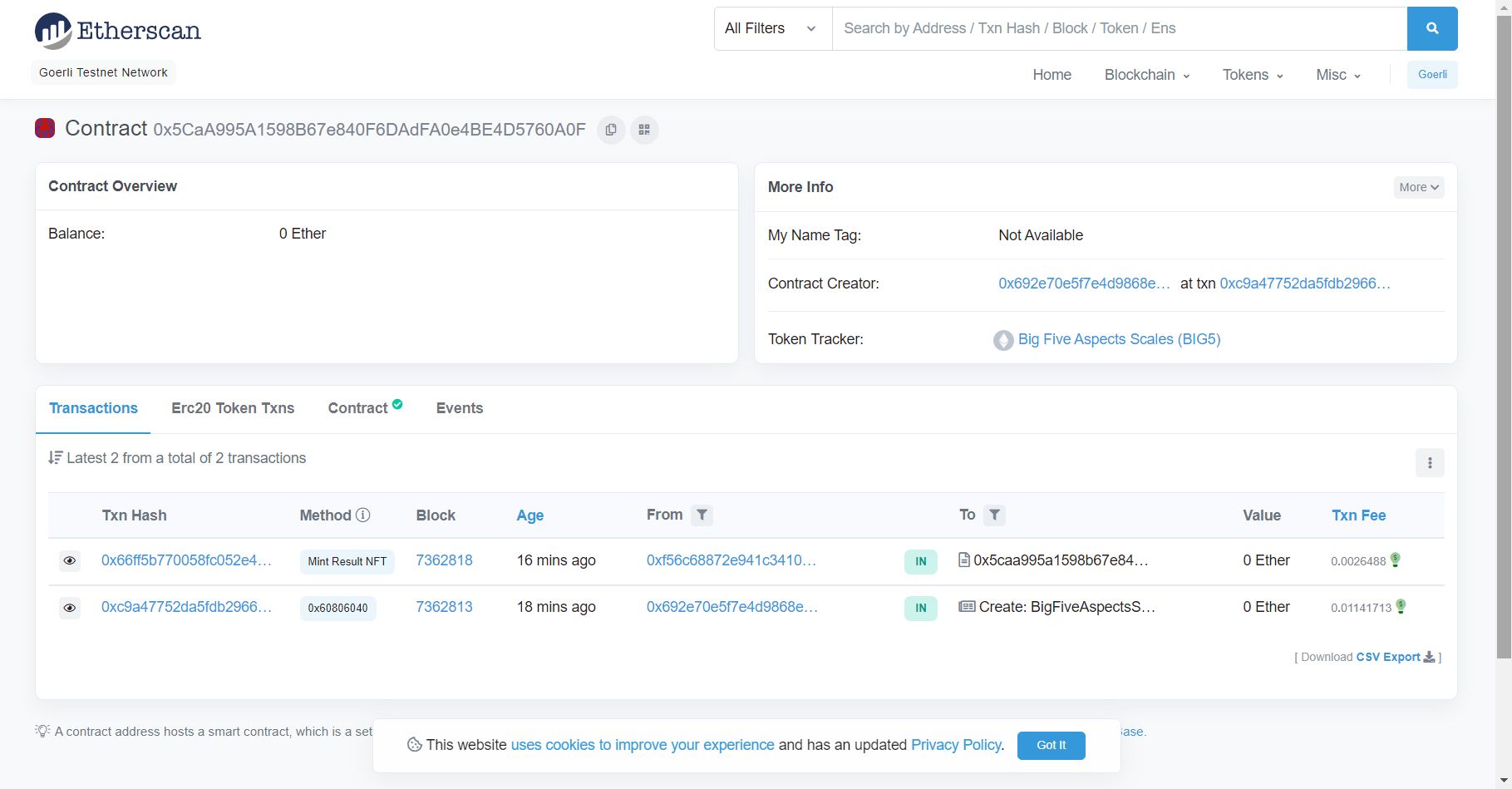Viewport: 1512px width, 789px height.
Task: Click CSV Export link
Action: click(x=1388, y=657)
